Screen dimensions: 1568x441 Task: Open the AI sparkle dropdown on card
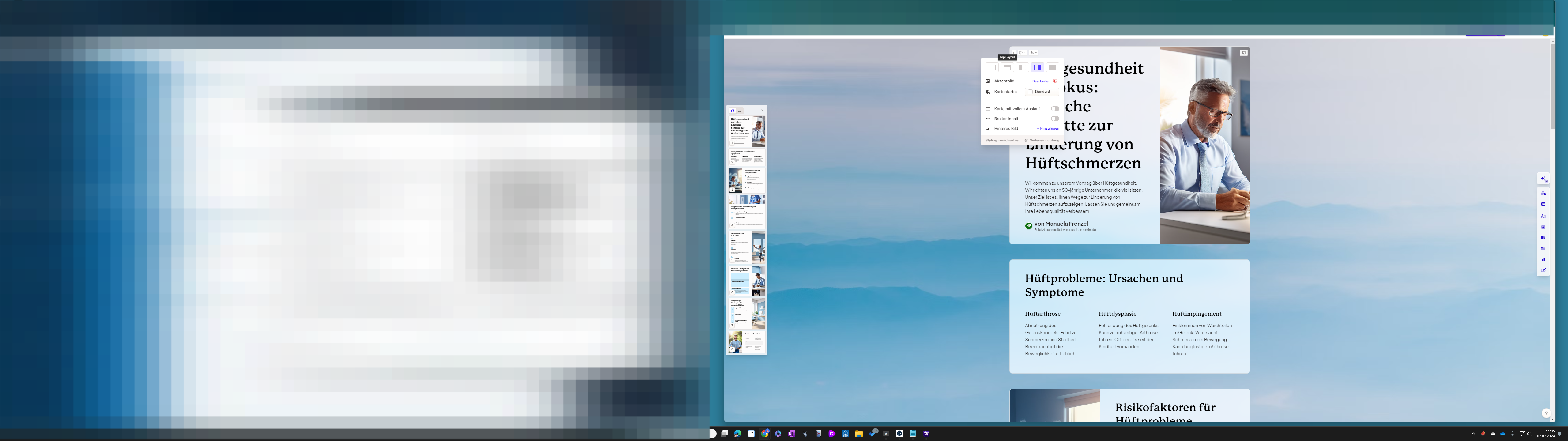pyautogui.click(x=1033, y=52)
